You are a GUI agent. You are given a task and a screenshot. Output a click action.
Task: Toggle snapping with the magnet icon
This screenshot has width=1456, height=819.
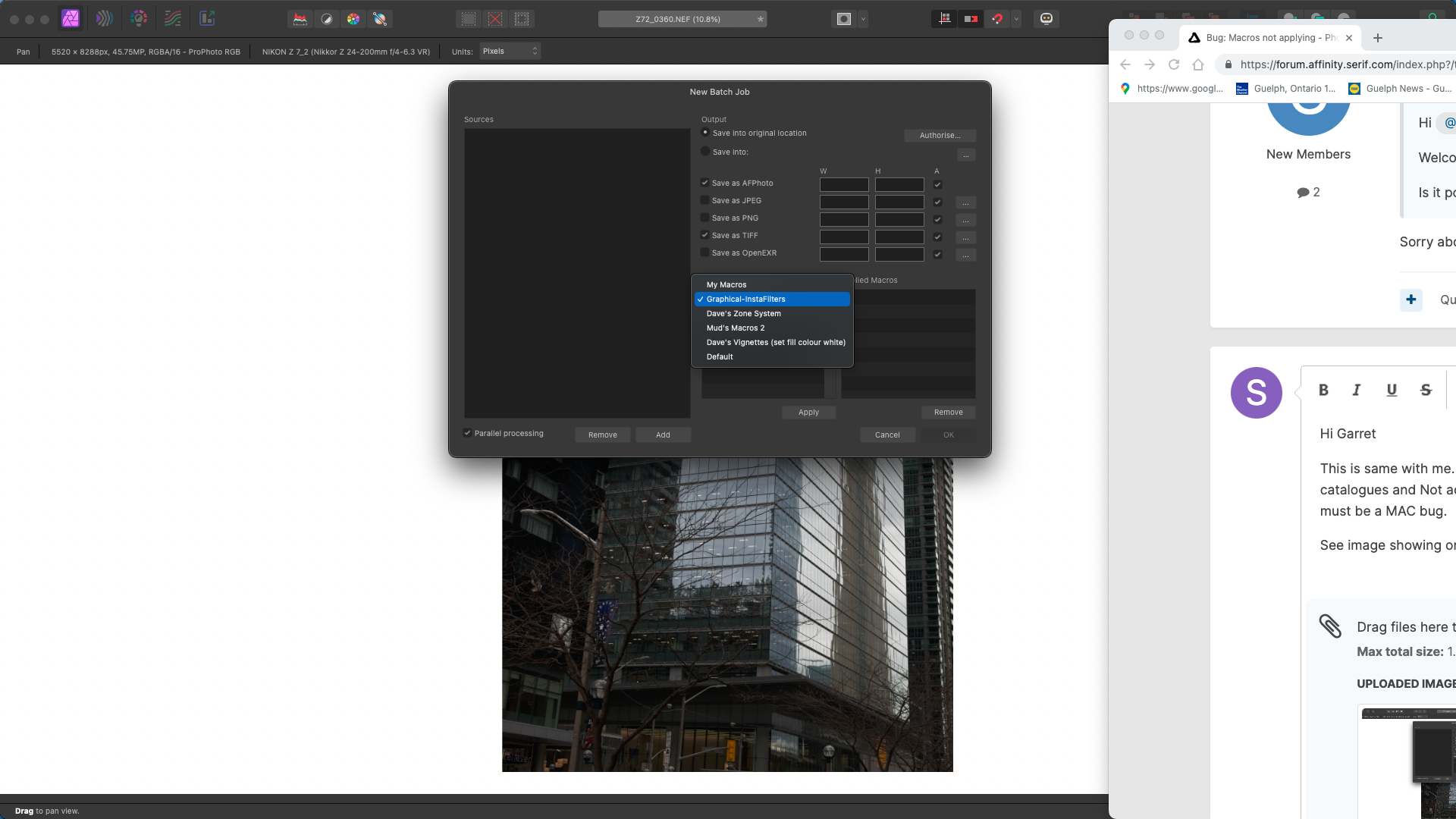point(996,18)
